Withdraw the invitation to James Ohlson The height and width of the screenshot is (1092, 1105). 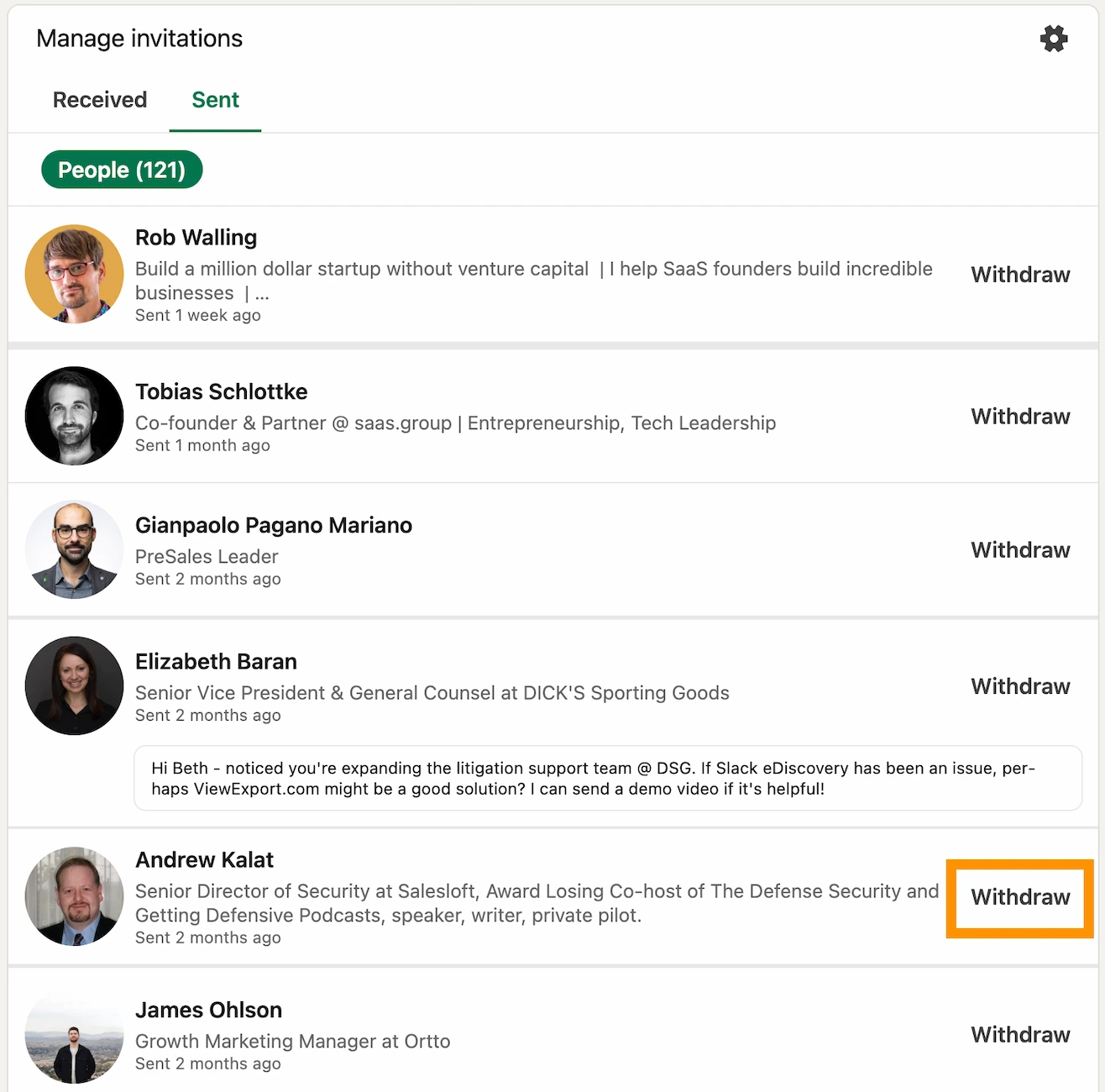[x=1019, y=1034]
